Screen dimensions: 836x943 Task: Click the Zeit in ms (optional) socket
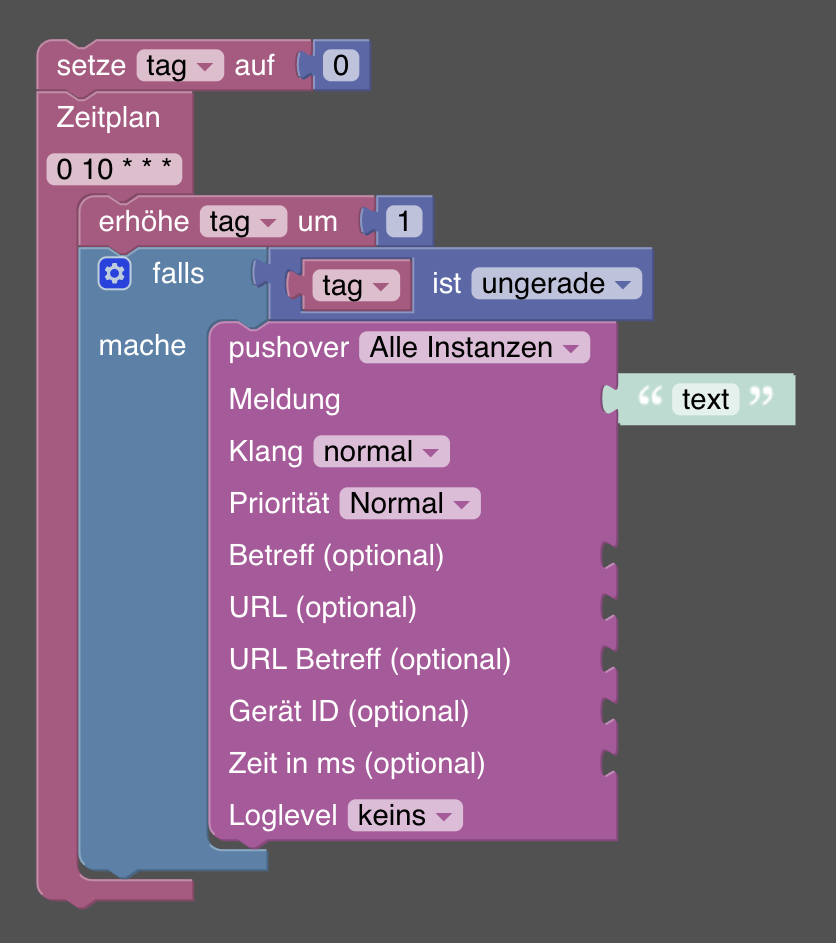point(609,764)
